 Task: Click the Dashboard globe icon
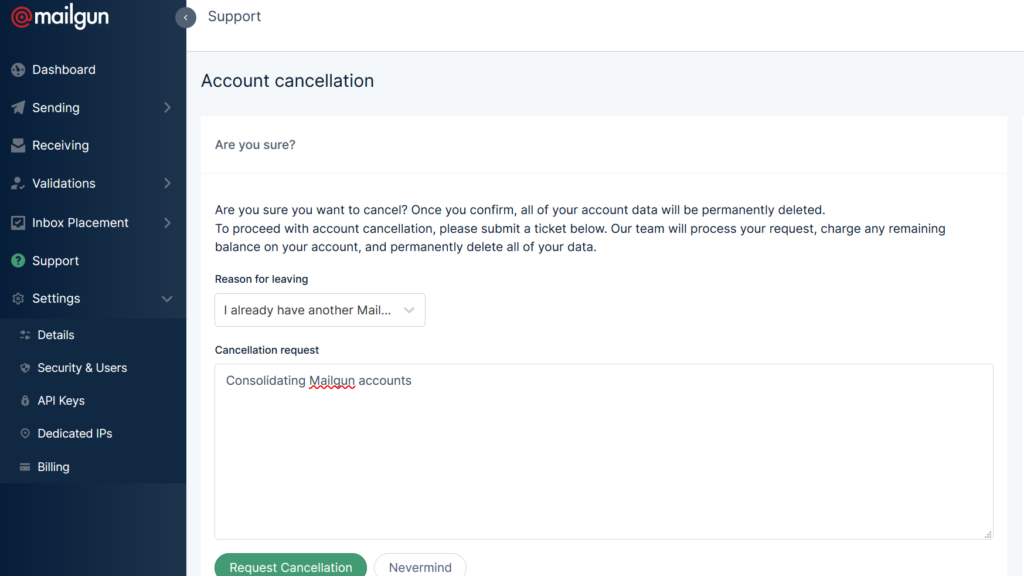tap(18, 70)
